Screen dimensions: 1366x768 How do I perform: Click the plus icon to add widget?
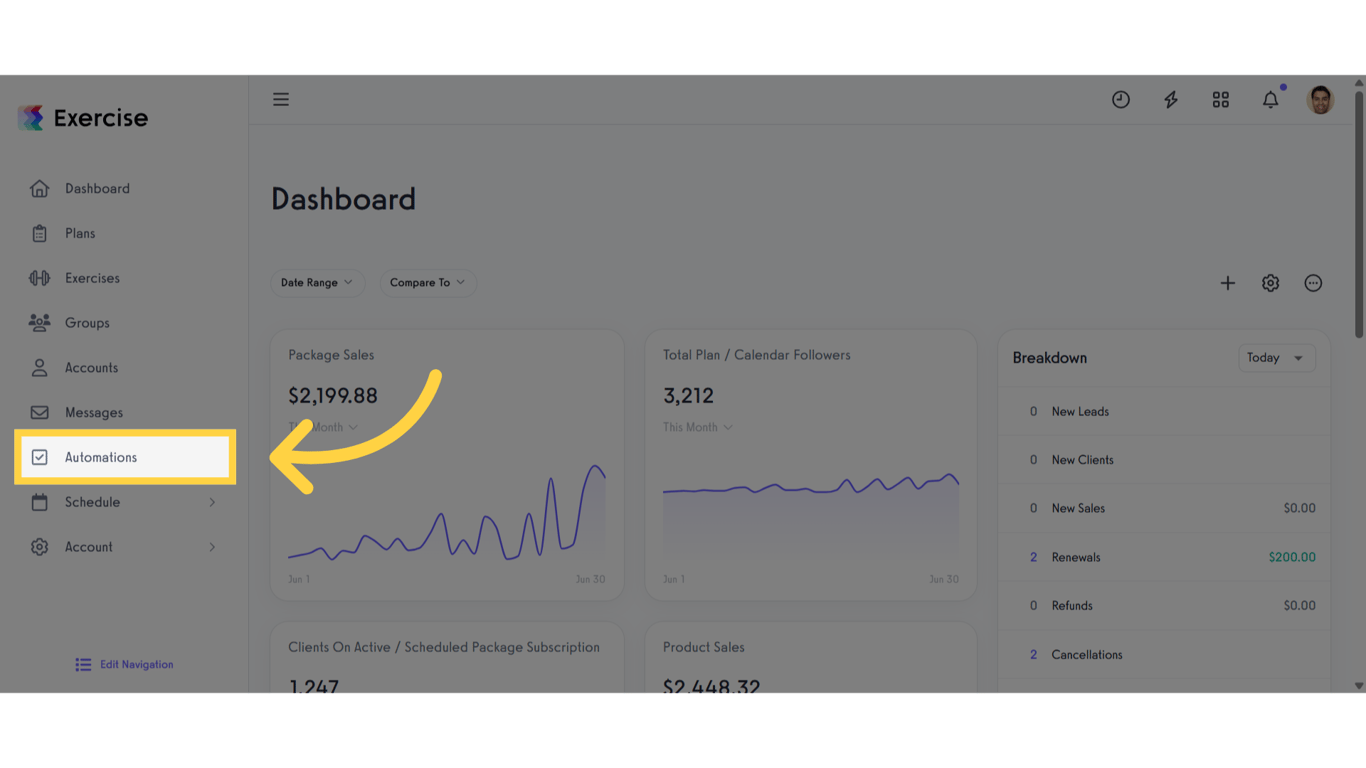pyautogui.click(x=1228, y=283)
